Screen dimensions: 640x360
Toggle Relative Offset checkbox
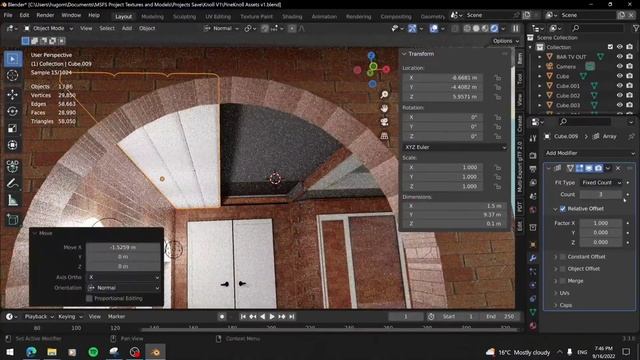[563, 209]
